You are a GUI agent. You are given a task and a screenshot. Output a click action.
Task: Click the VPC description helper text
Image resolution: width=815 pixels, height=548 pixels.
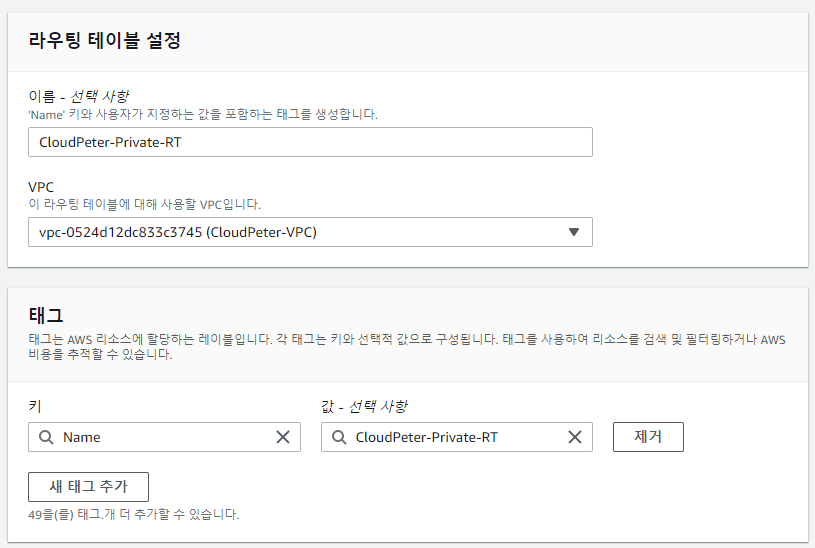pyautogui.click(x=144, y=204)
